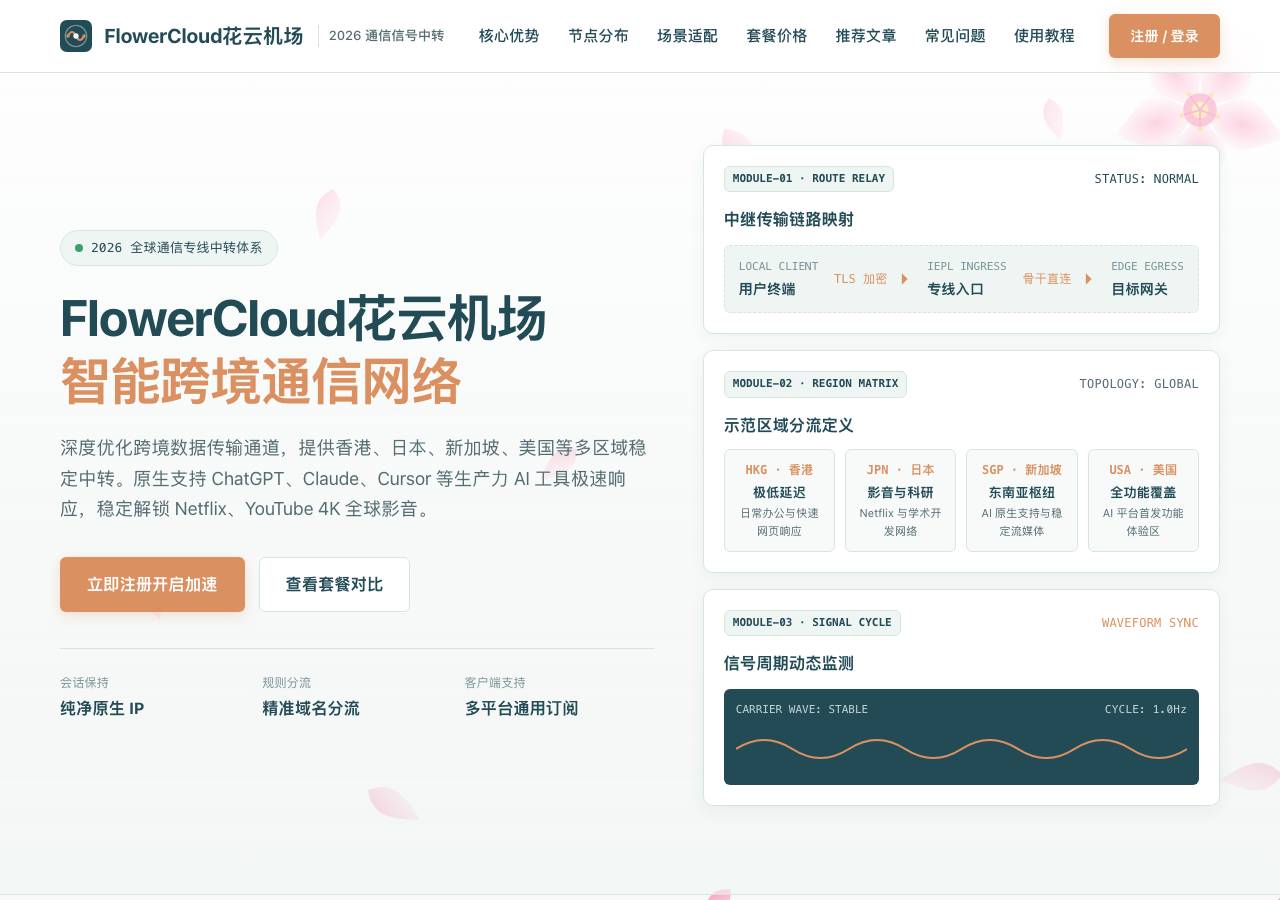1280x900 pixels.
Task: Click the STATUS: NORMAL label
Action: (1146, 179)
